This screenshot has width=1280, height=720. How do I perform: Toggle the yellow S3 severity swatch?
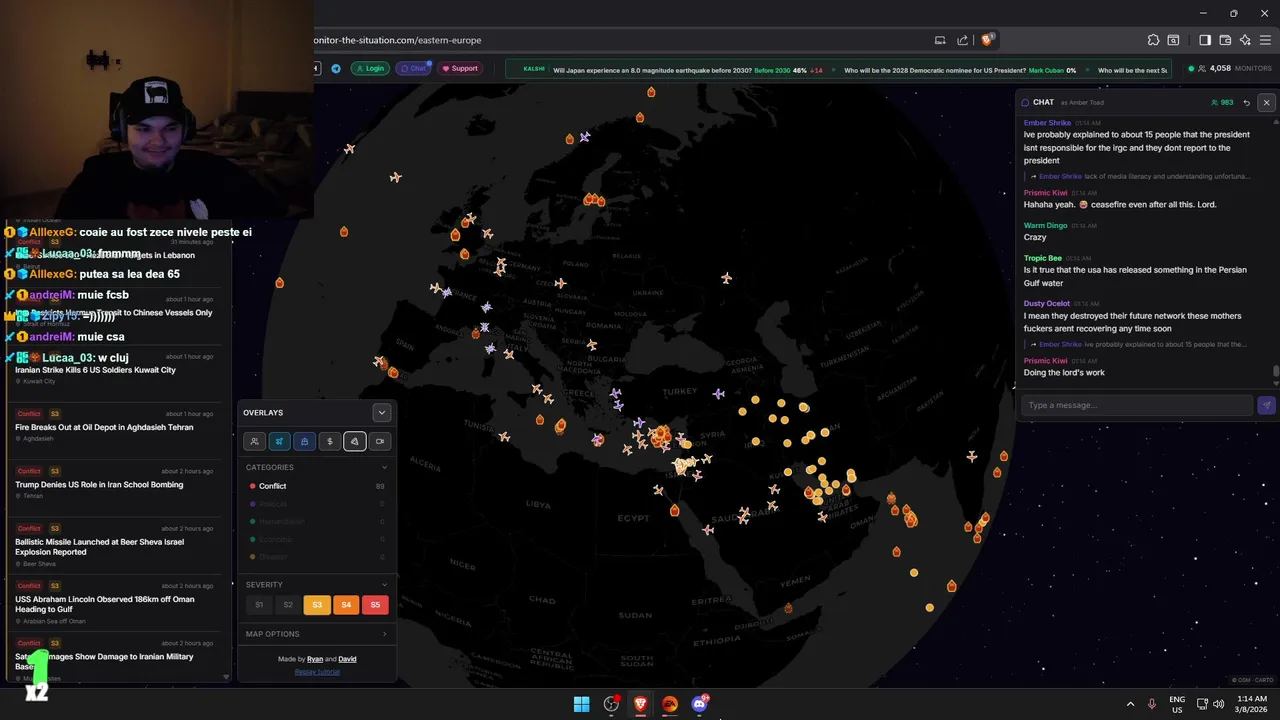(317, 605)
